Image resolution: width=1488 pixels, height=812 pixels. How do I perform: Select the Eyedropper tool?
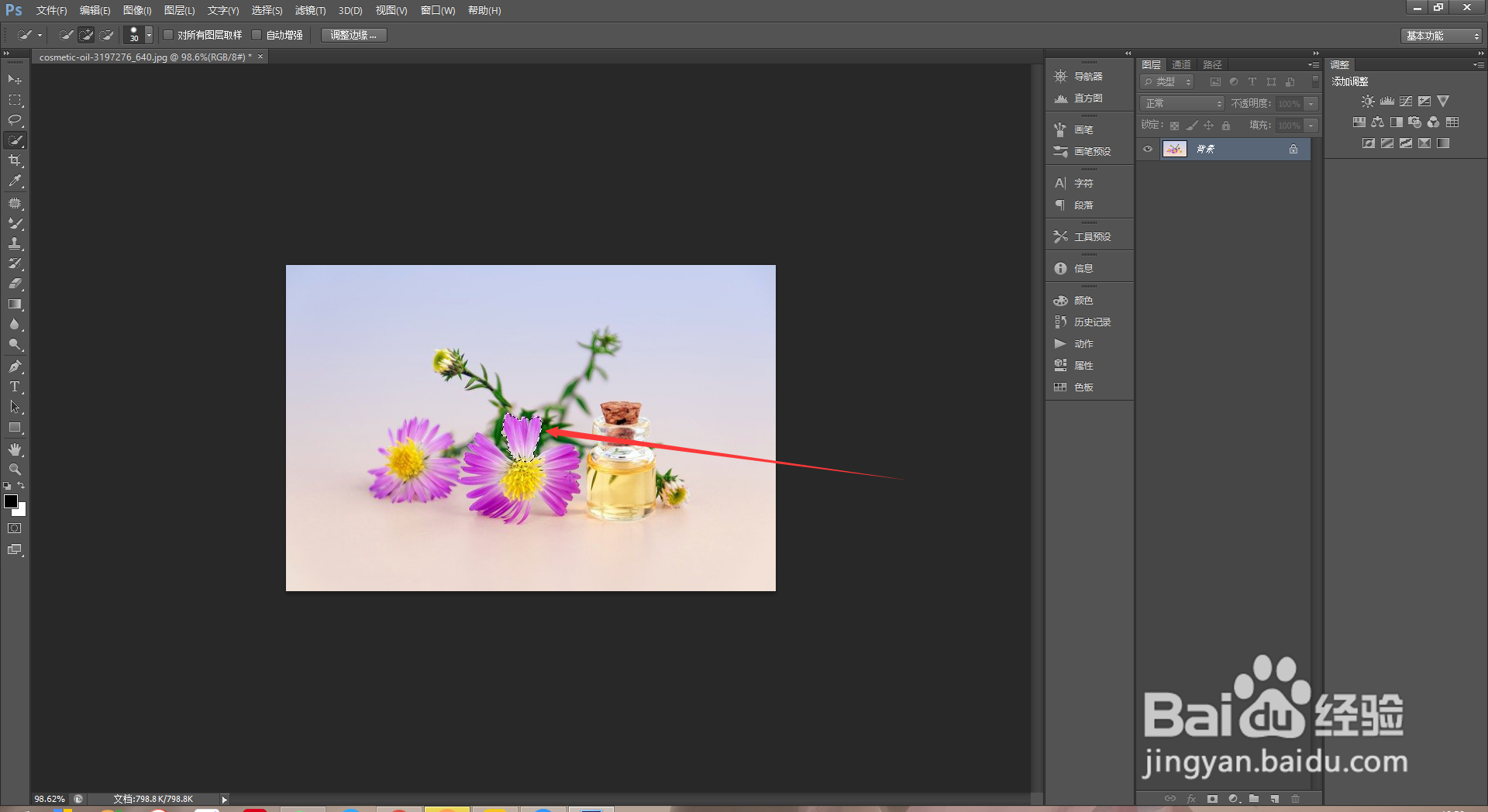[15, 181]
